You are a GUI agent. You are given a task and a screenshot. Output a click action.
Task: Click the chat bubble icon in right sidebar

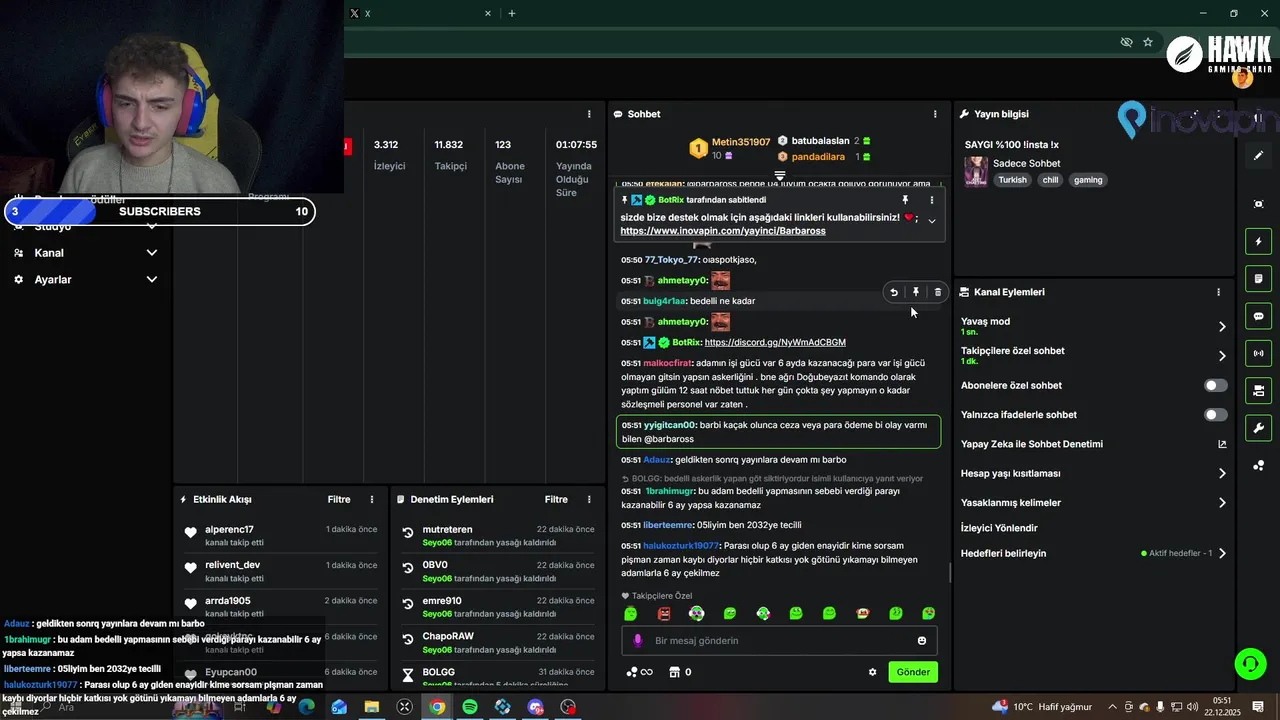[1259, 316]
